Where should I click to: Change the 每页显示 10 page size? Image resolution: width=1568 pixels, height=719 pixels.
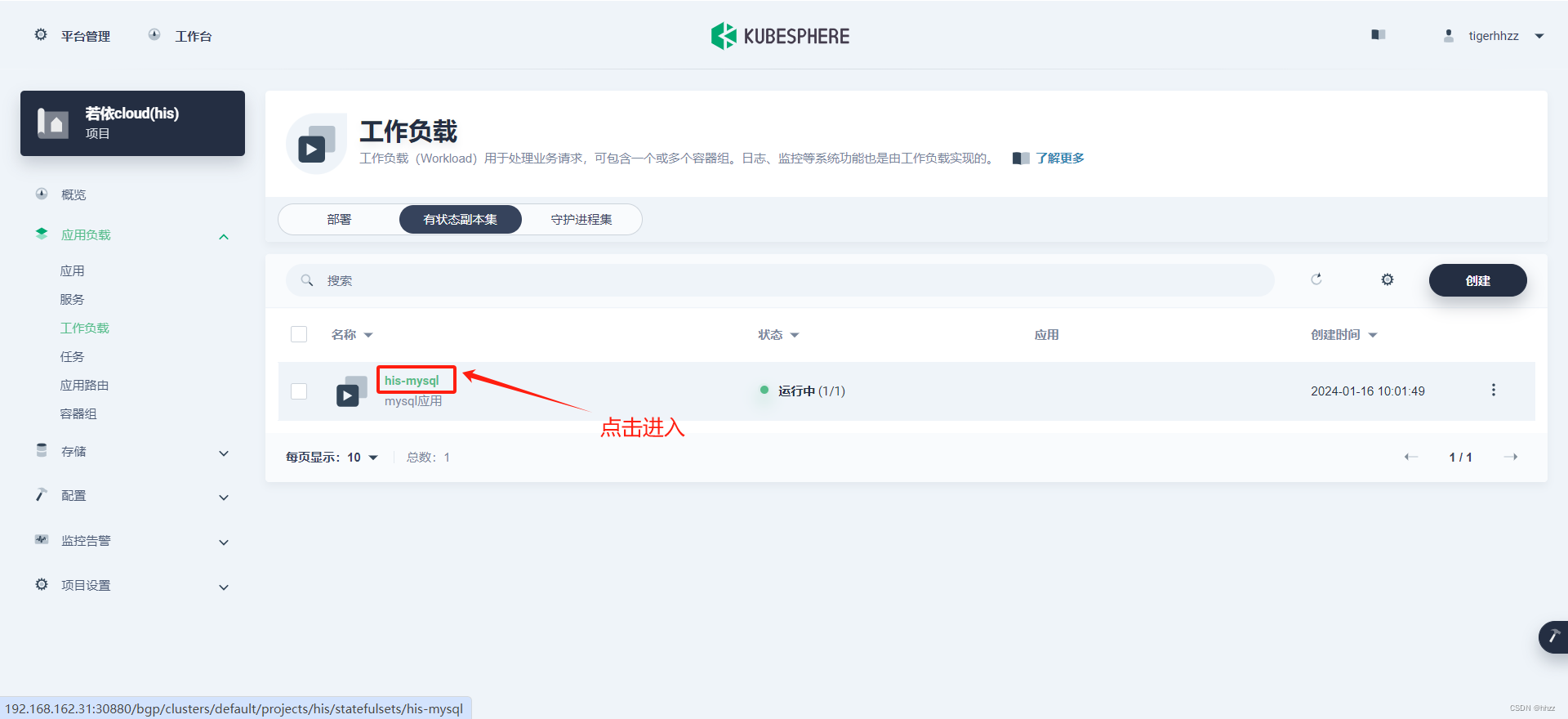tap(332, 458)
